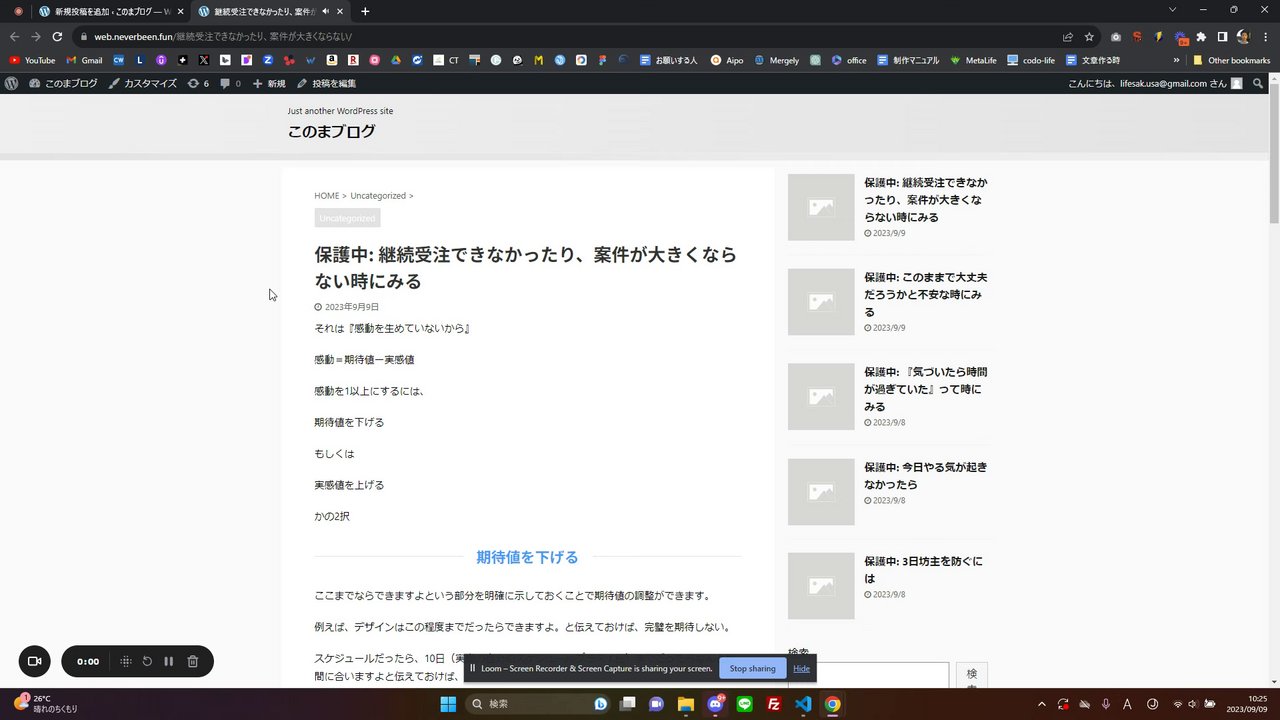The height and width of the screenshot is (720, 1280).
Task: Open File Explorer from taskbar
Action: point(686,704)
